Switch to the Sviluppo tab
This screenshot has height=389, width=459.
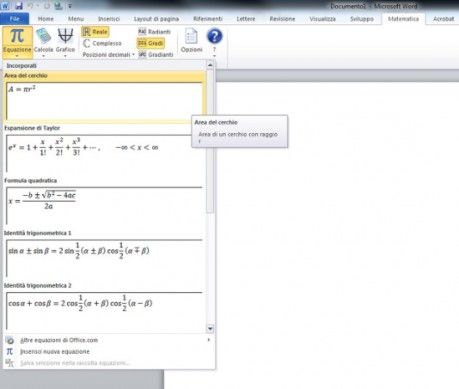click(x=362, y=19)
